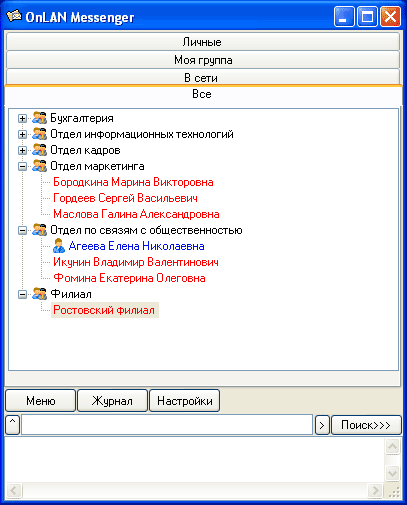Maximize the OnLAN Messenger window
This screenshot has width=407, height=505.
(x=367, y=17)
